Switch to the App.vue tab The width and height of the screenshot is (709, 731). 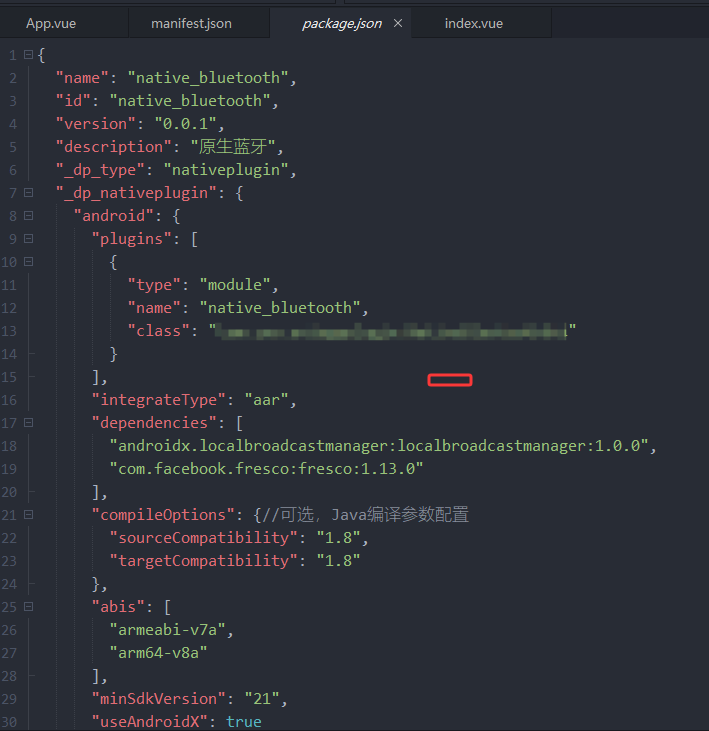coord(51,23)
